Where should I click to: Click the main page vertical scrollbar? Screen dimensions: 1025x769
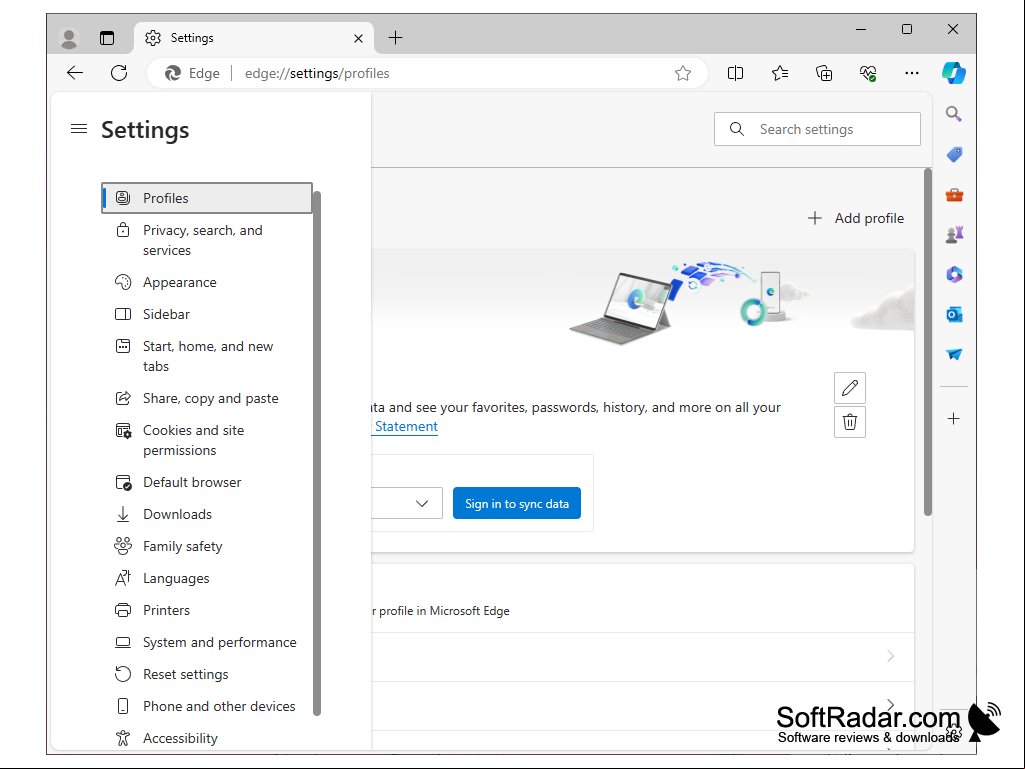click(x=928, y=343)
